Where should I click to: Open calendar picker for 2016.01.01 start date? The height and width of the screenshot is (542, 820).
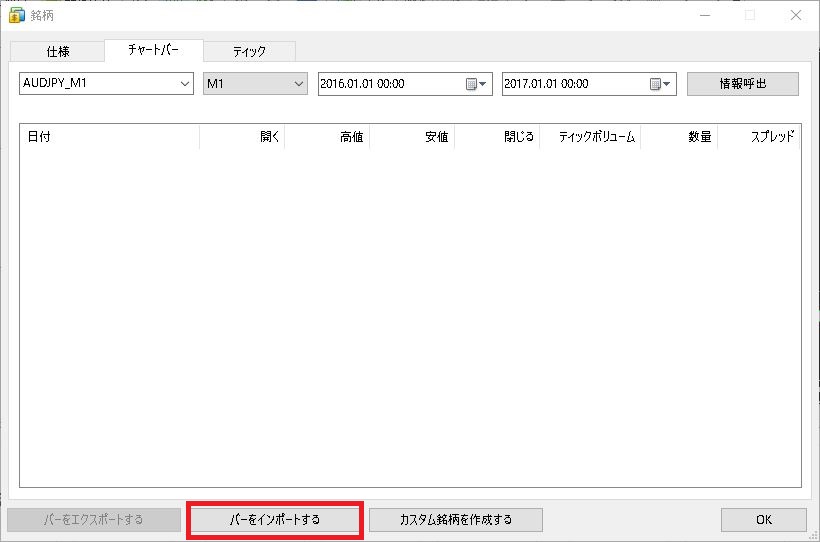[476, 84]
